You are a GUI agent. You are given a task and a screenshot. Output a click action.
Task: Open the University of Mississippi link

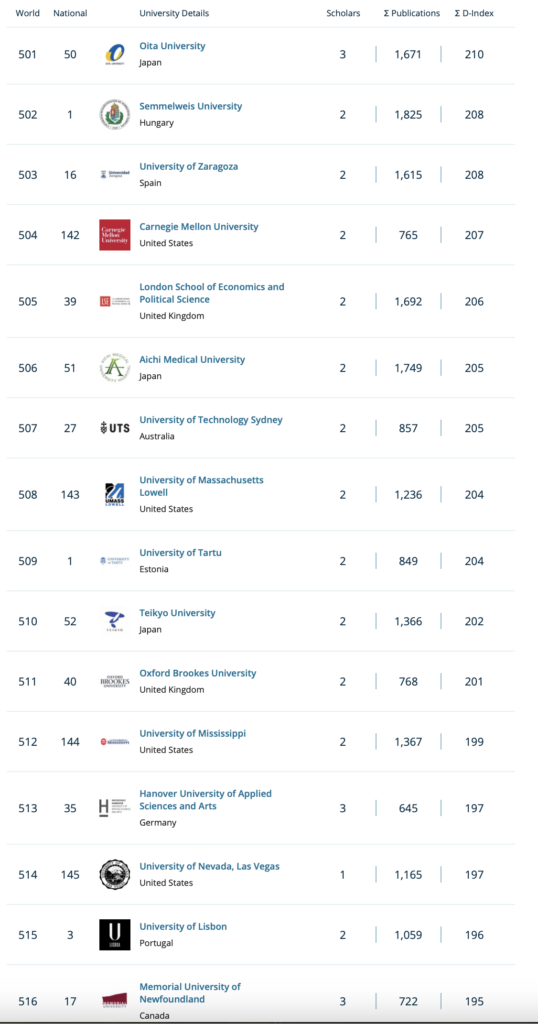(193, 733)
